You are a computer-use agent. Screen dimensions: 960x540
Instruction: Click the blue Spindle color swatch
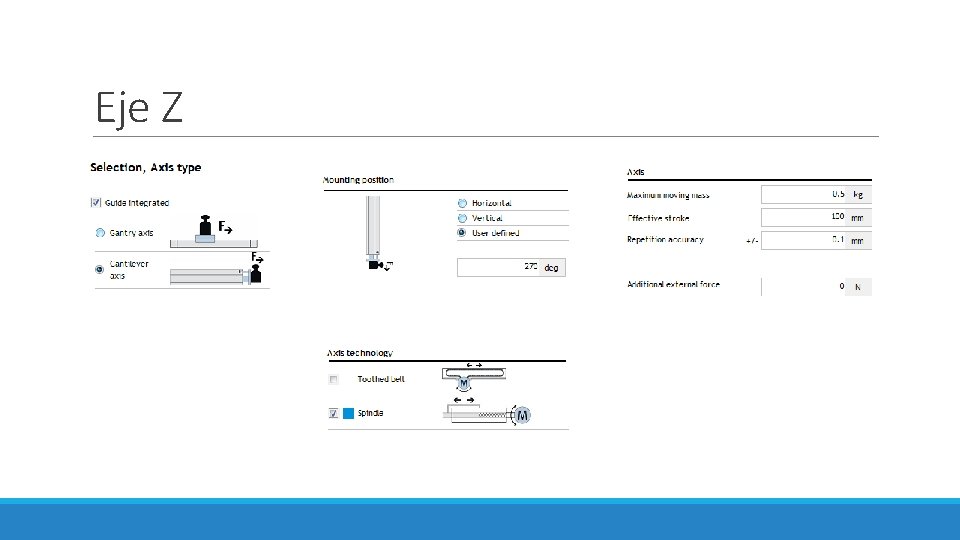point(348,413)
